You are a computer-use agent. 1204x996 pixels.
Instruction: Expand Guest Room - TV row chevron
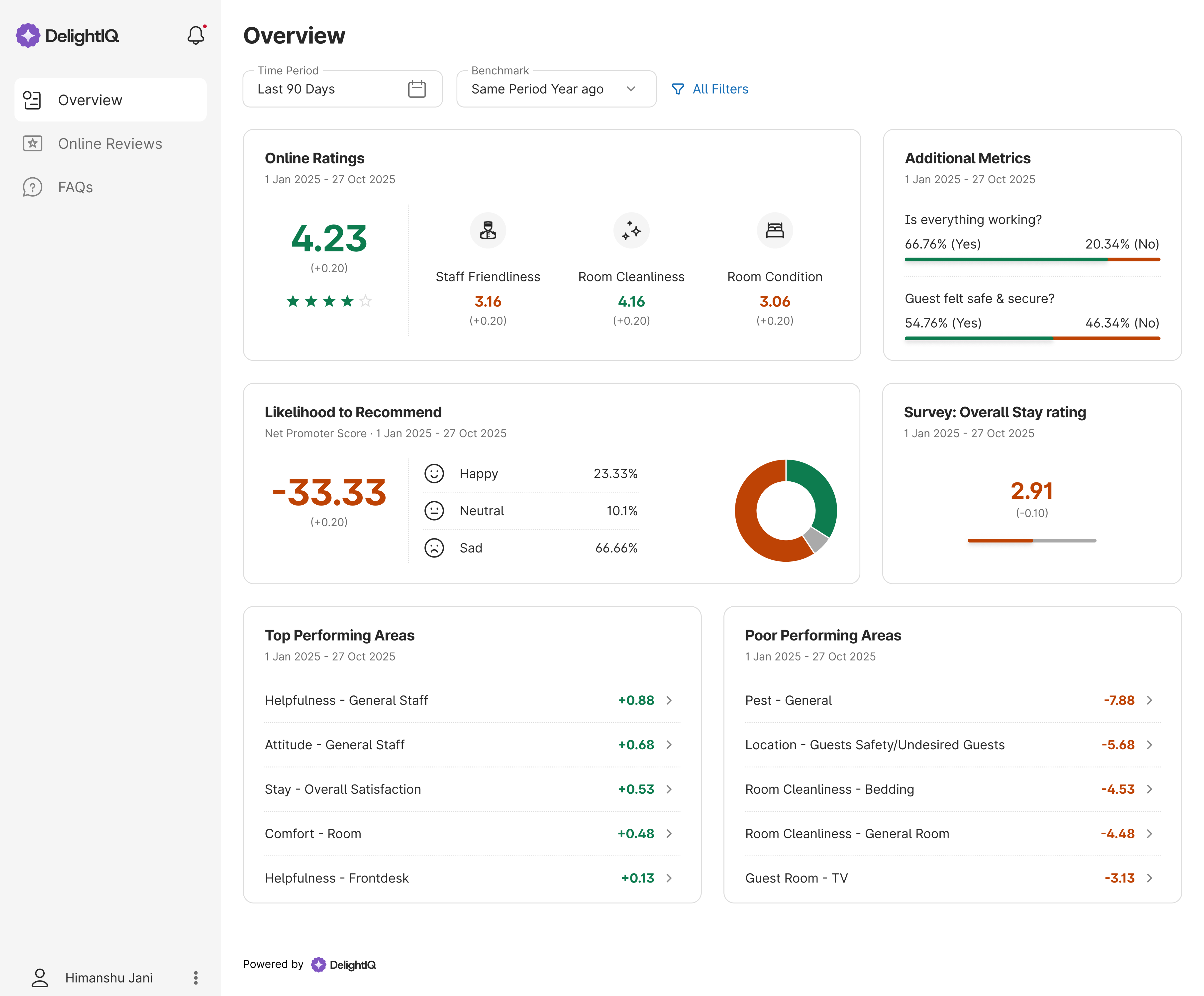[x=1149, y=878]
